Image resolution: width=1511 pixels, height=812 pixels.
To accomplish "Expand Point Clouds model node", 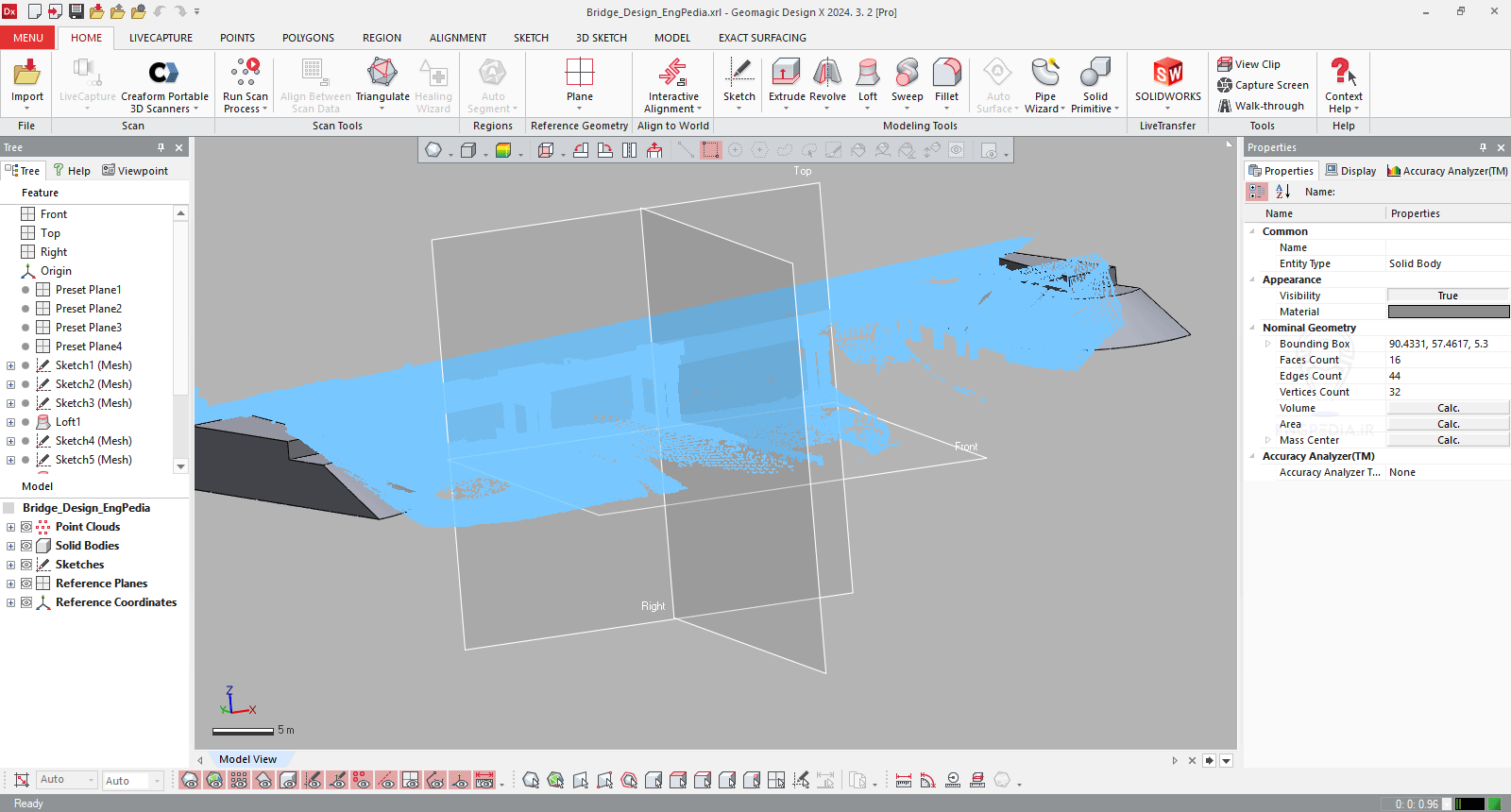I will pyautogui.click(x=10, y=527).
